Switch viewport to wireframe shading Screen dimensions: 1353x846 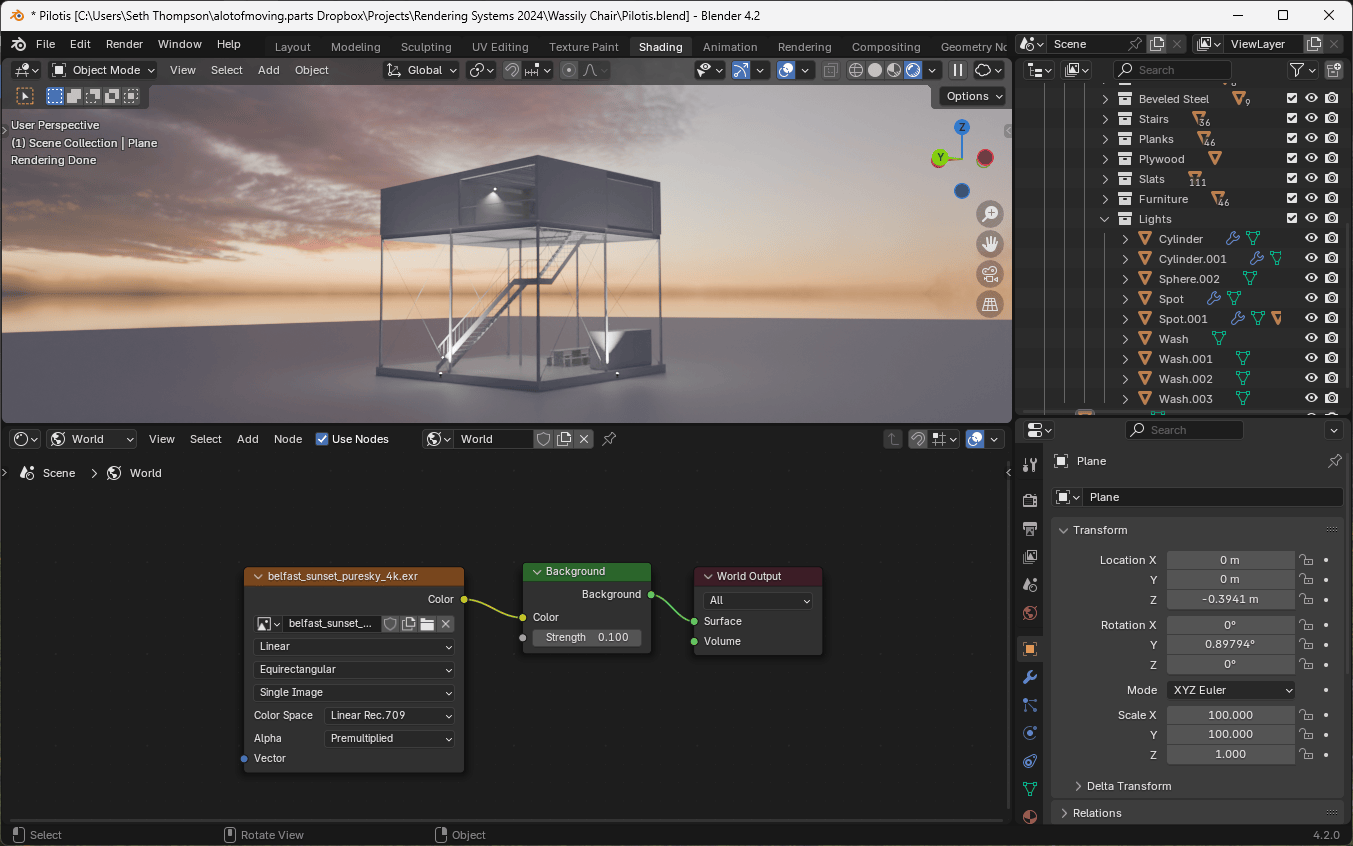click(856, 70)
